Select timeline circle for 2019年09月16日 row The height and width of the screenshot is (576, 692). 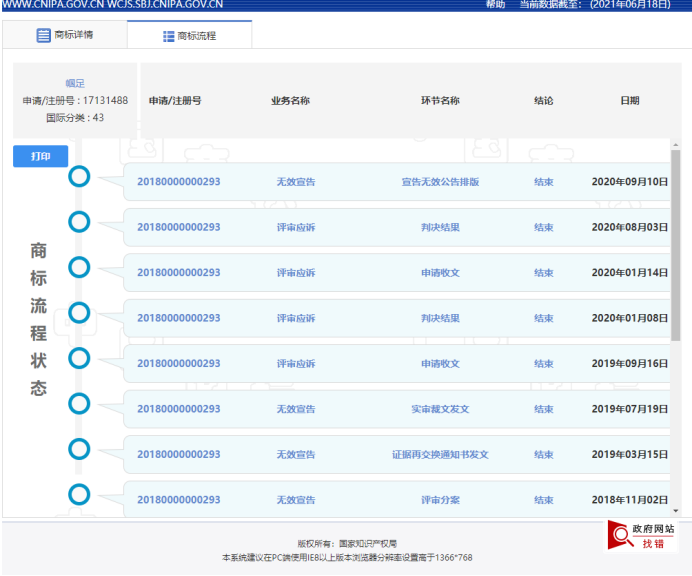79,358
